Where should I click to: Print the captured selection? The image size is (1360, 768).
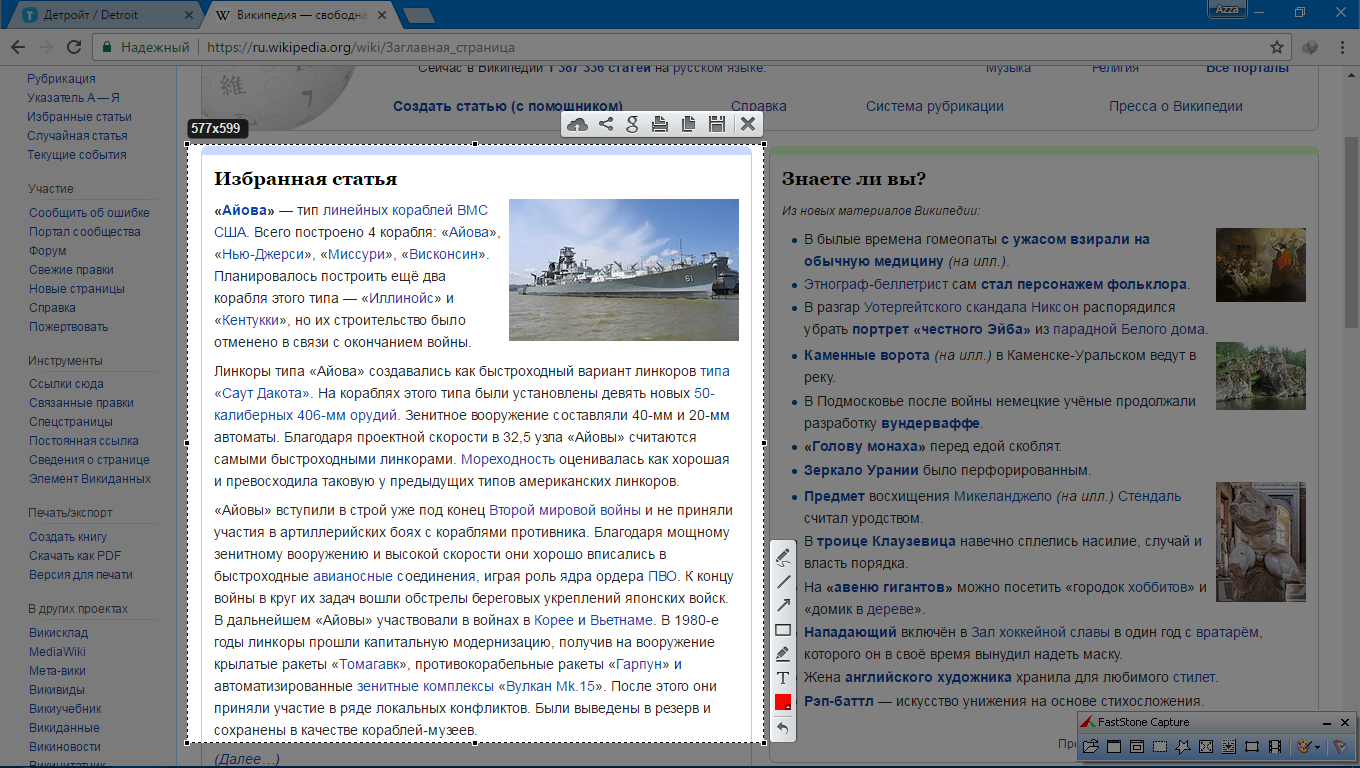tap(660, 124)
